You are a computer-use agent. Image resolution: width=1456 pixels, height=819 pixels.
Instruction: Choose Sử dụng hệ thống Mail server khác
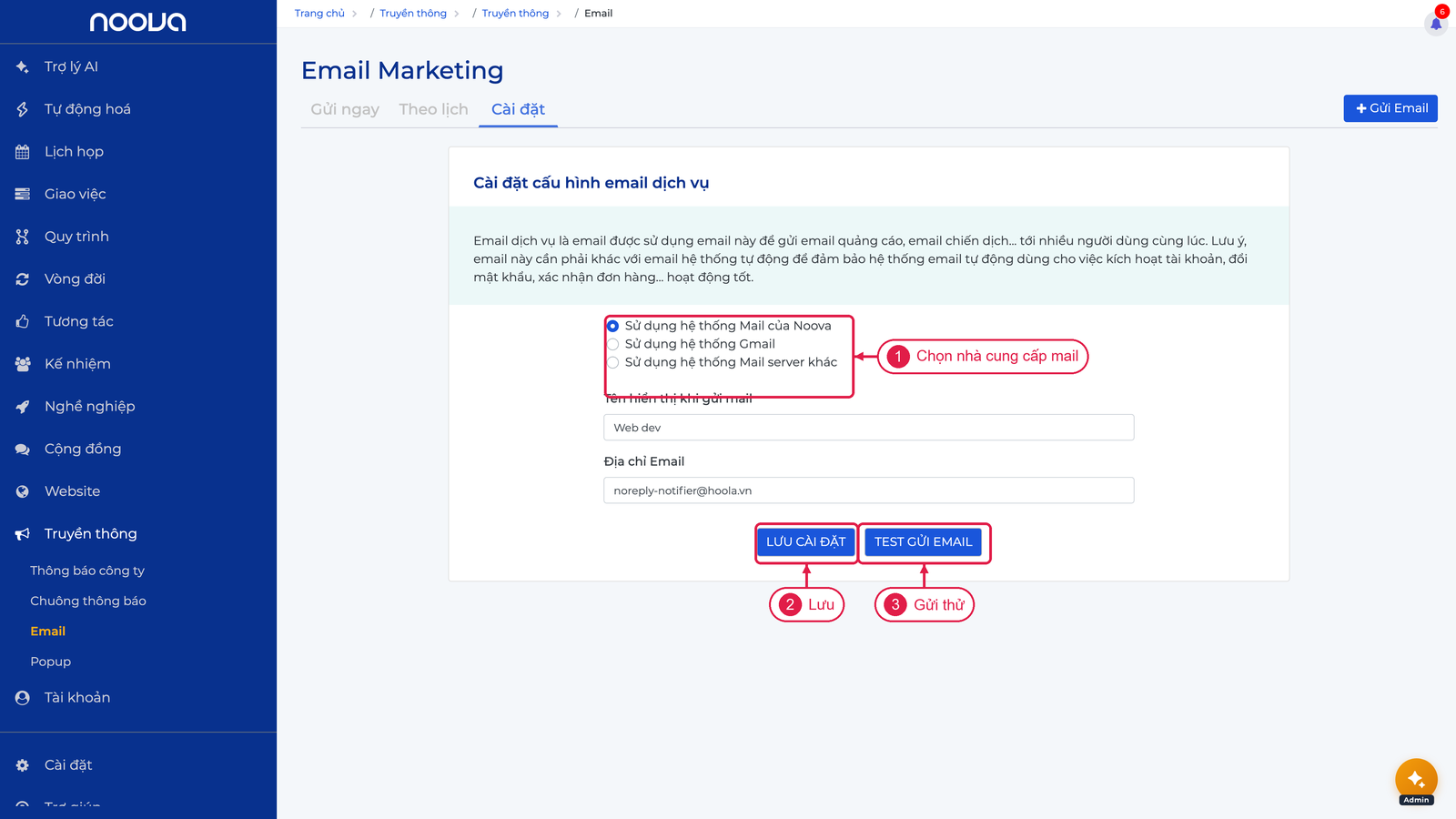[613, 362]
